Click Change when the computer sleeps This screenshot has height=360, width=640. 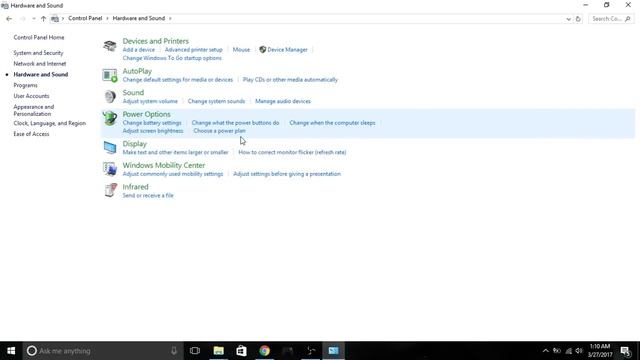tap(332, 123)
